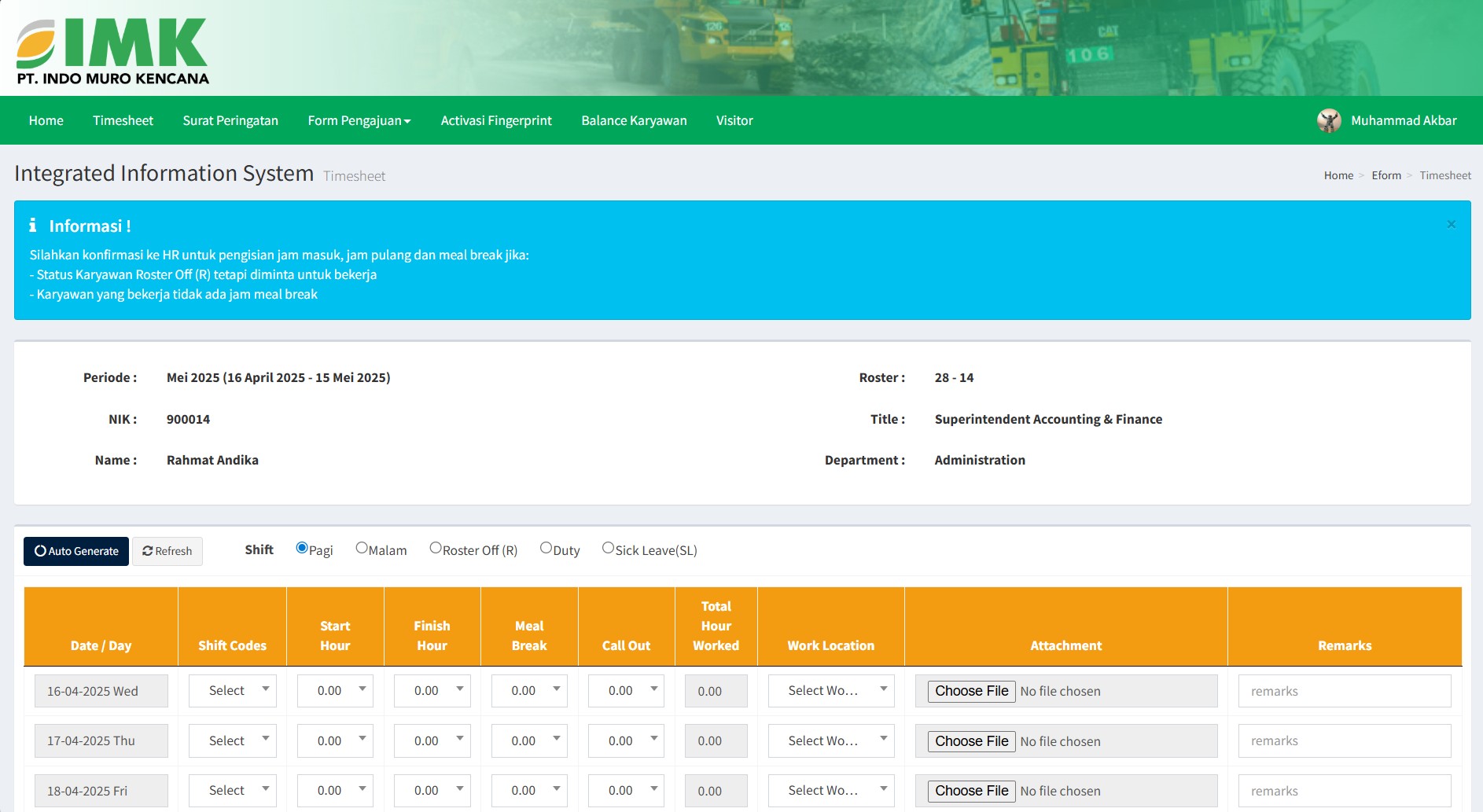Click the Informasi info icon
1483x812 pixels.
pos(33,226)
